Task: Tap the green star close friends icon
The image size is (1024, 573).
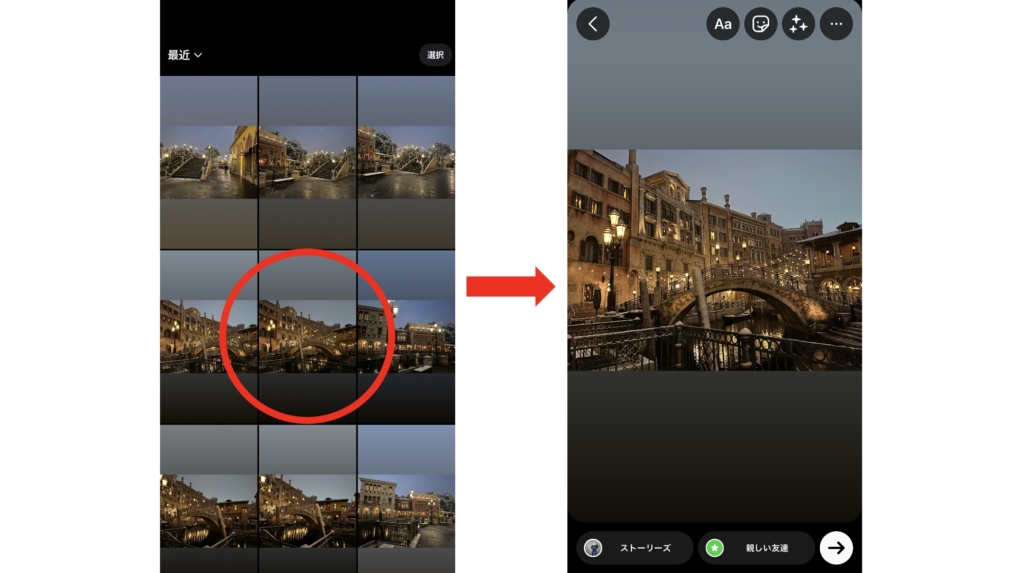Action: click(715, 548)
